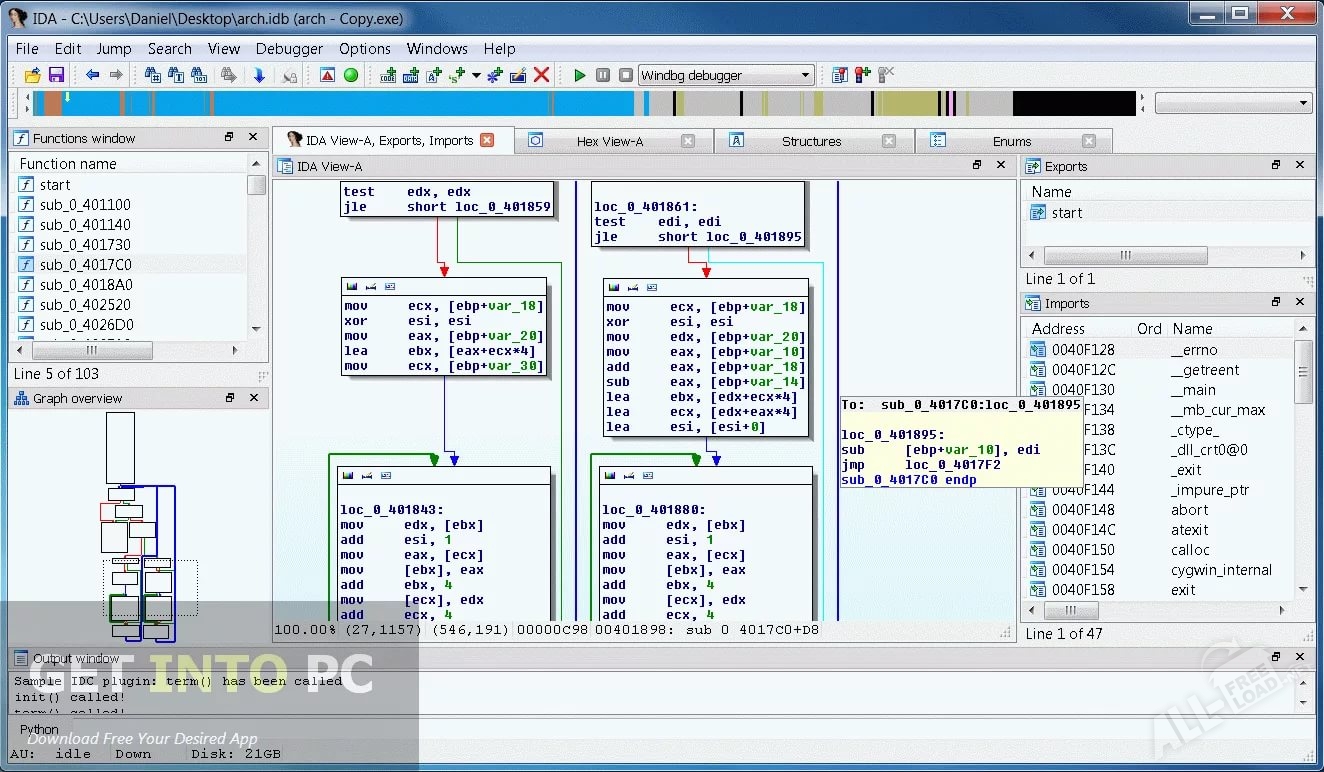This screenshot has height=772, width=1324.
Task: Click the Open file icon in toolbar
Action: [x=32, y=75]
